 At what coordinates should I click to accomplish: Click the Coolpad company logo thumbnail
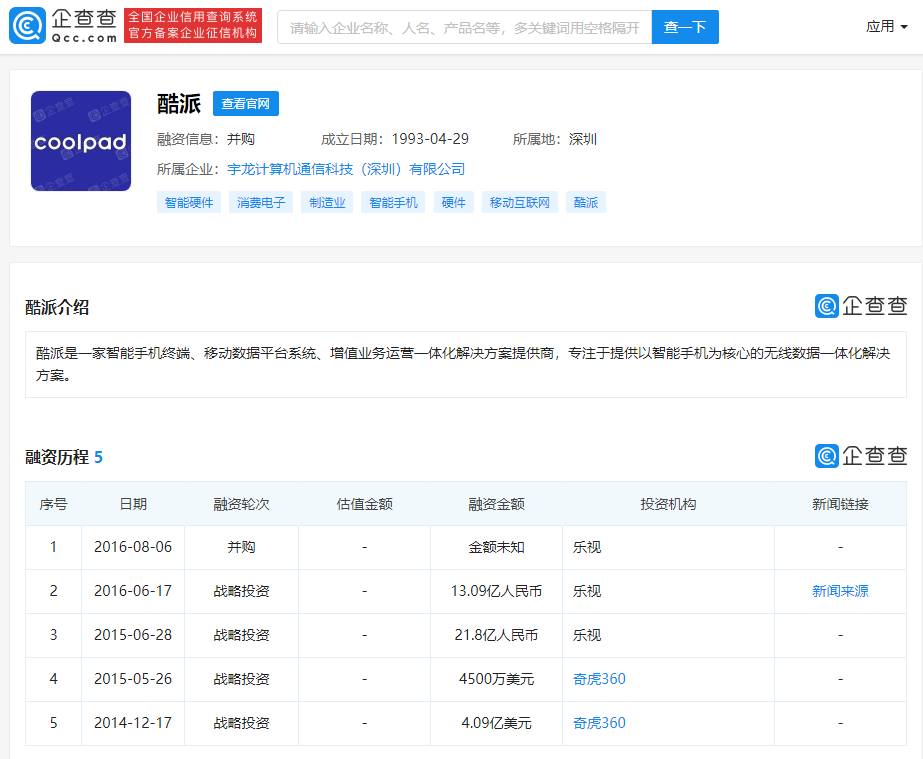click(81, 141)
